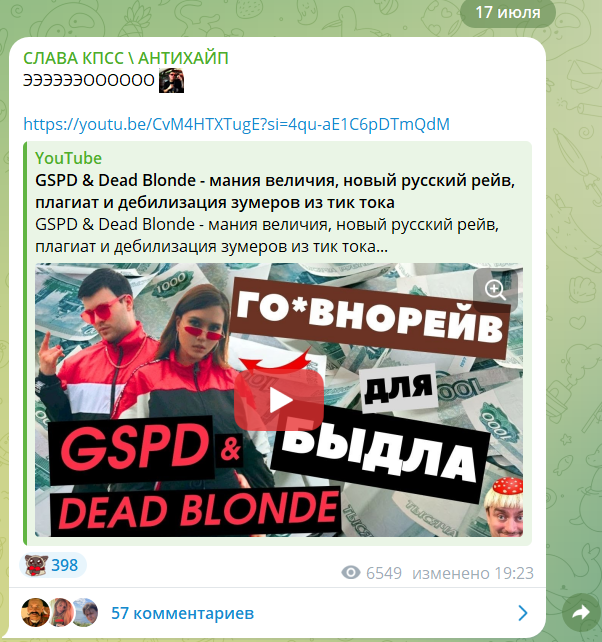This screenshot has height=642, width=602.
Task: Click the bold GSPD & Dead Blonde title
Action: point(275,191)
